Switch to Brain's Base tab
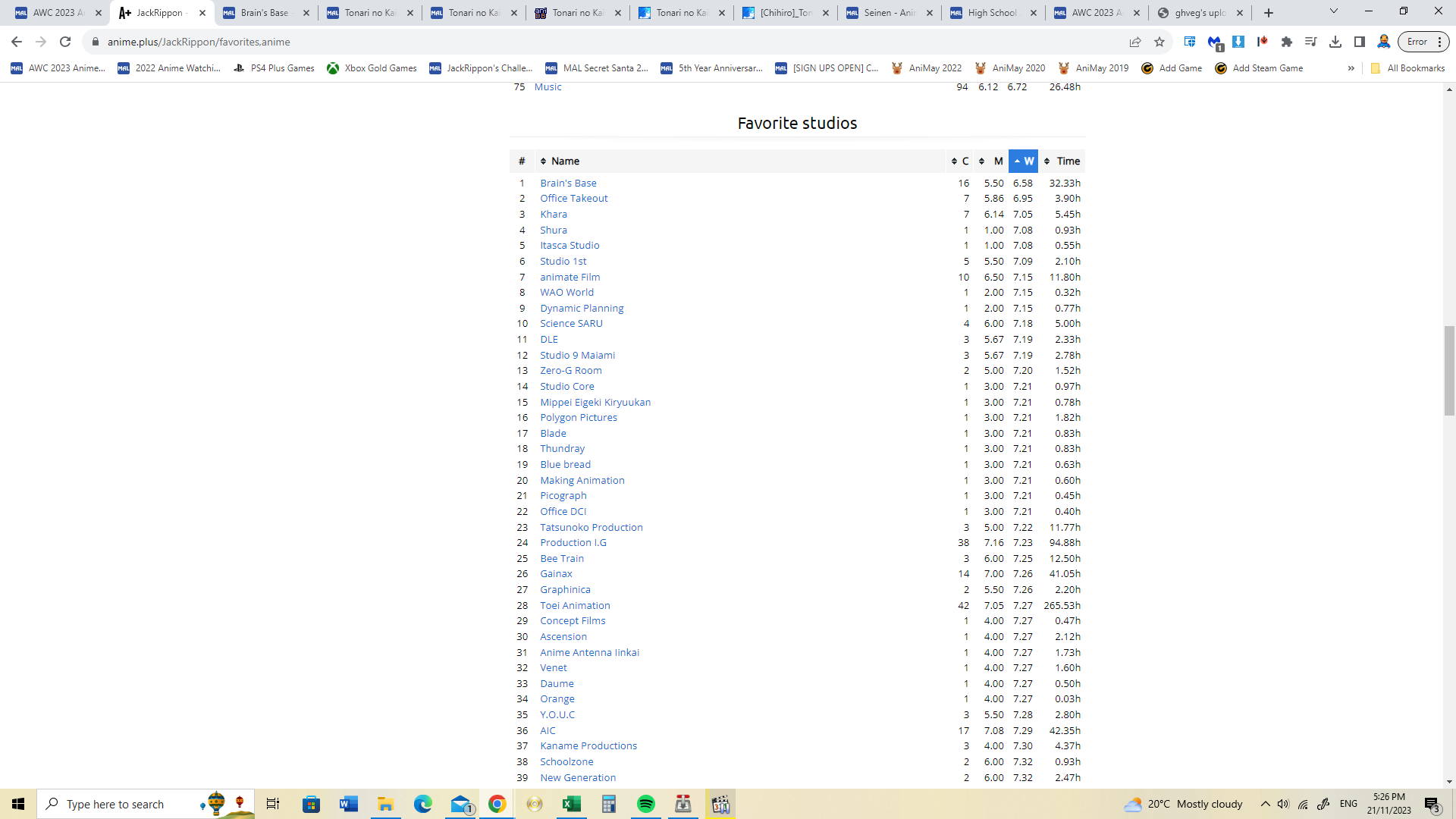Image resolution: width=1456 pixels, height=819 pixels. point(265,13)
